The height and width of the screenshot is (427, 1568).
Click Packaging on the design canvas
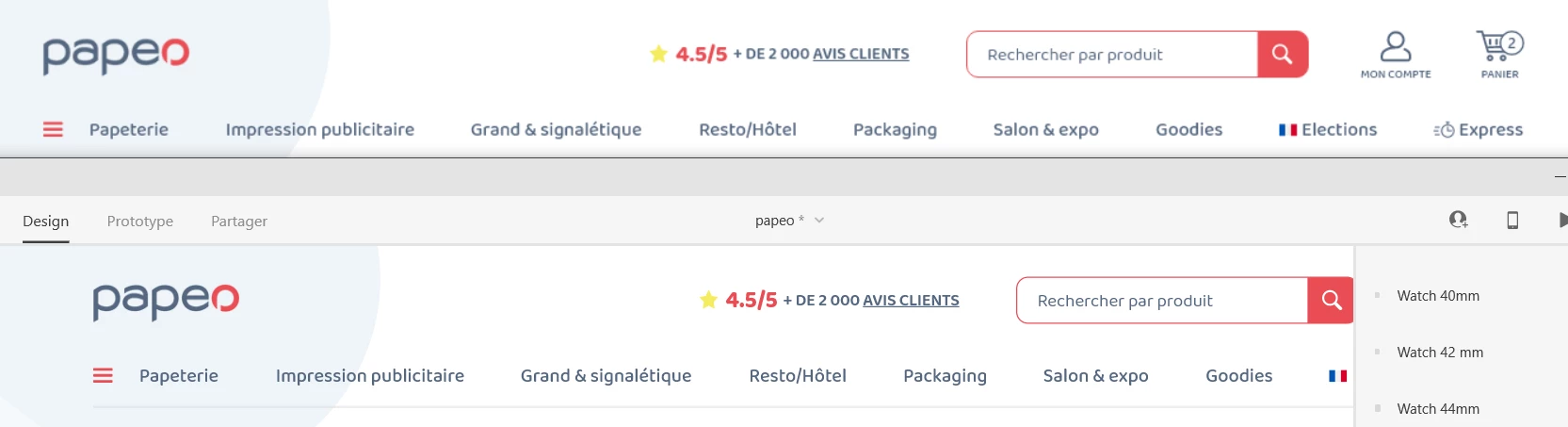[x=945, y=376]
